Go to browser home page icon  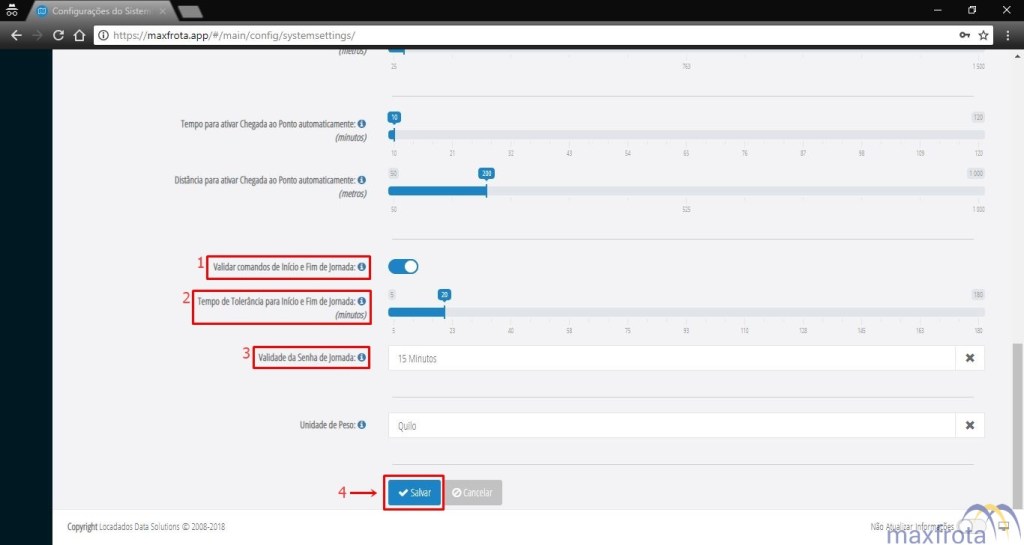pyautogui.click(x=80, y=35)
